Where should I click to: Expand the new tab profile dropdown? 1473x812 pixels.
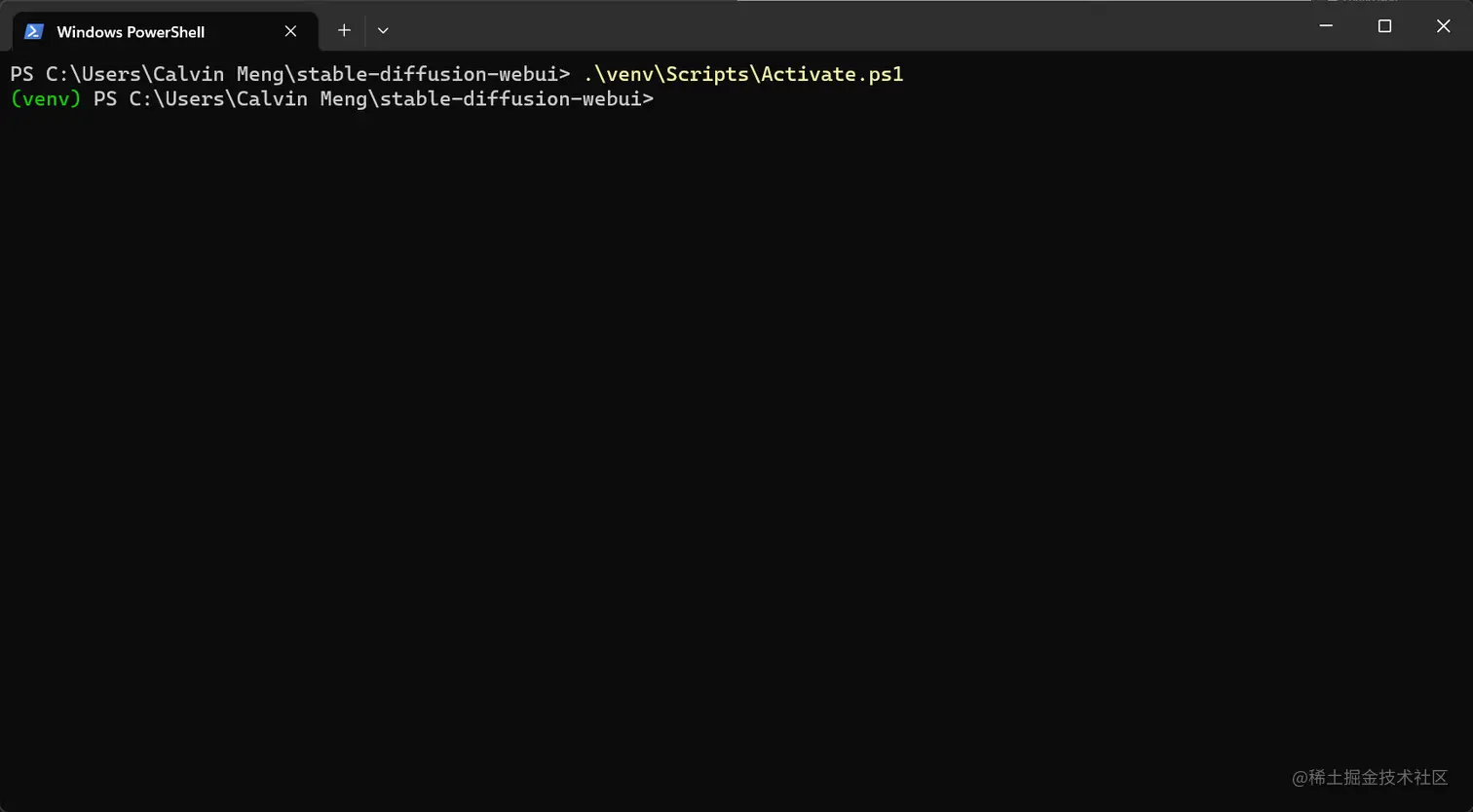point(383,30)
